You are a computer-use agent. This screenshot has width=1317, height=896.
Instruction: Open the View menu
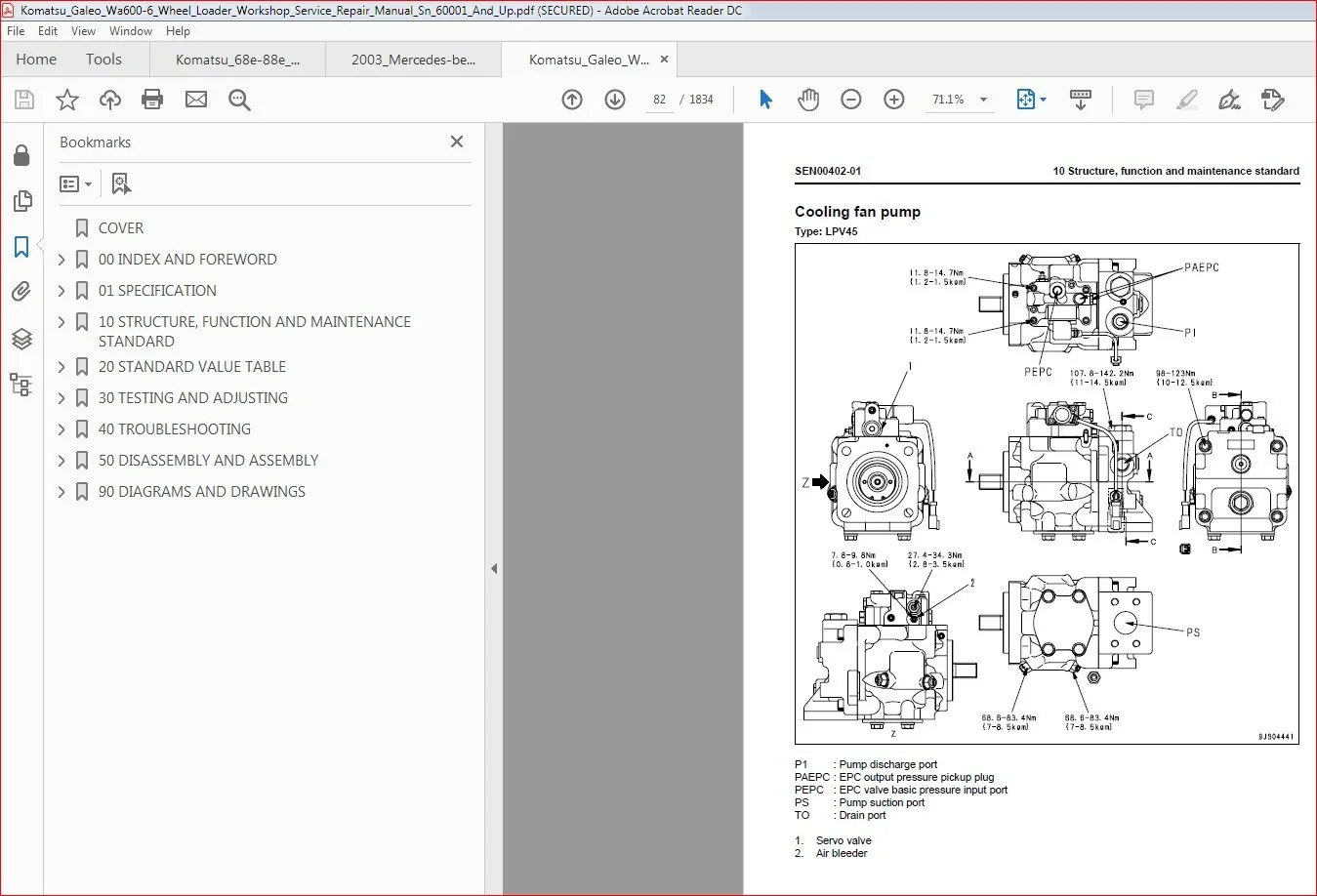pos(84,31)
